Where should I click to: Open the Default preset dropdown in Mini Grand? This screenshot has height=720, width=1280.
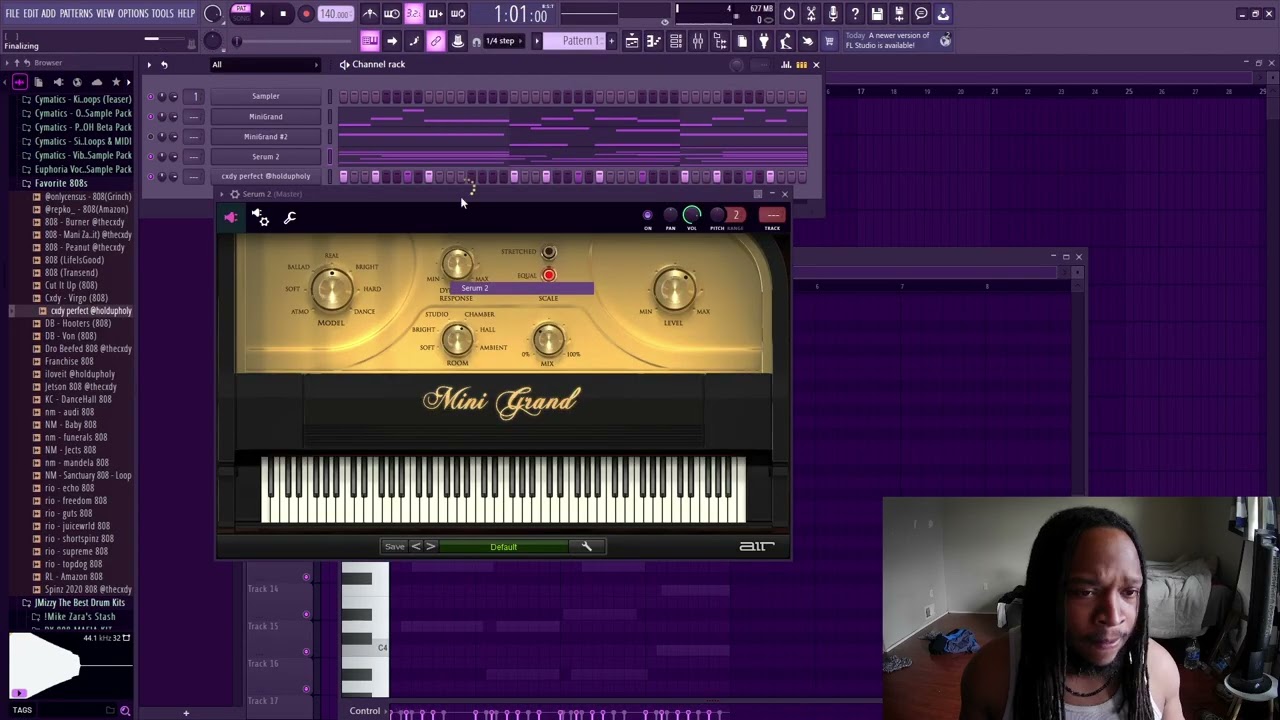[504, 546]
